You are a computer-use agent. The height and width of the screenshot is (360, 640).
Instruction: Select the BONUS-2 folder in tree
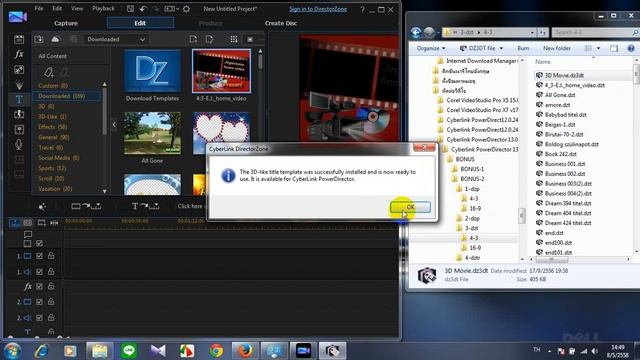point(472,179)
